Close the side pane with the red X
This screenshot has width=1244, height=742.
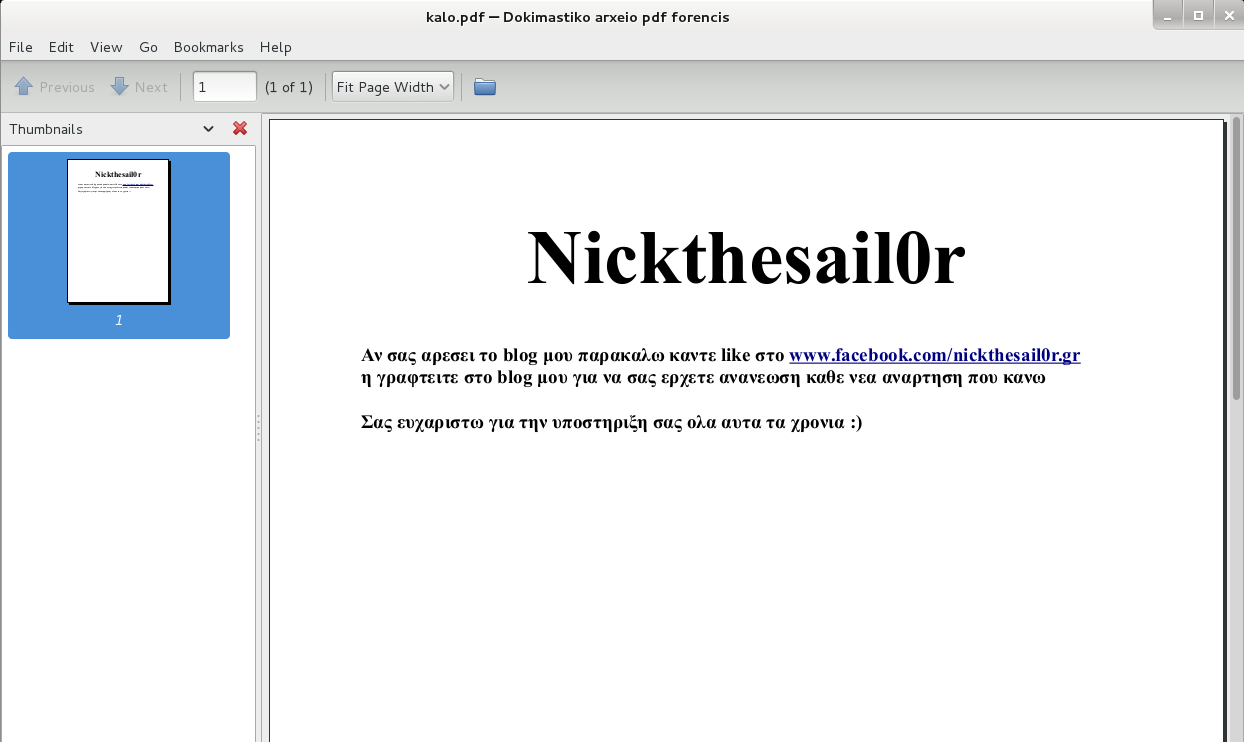239,128
